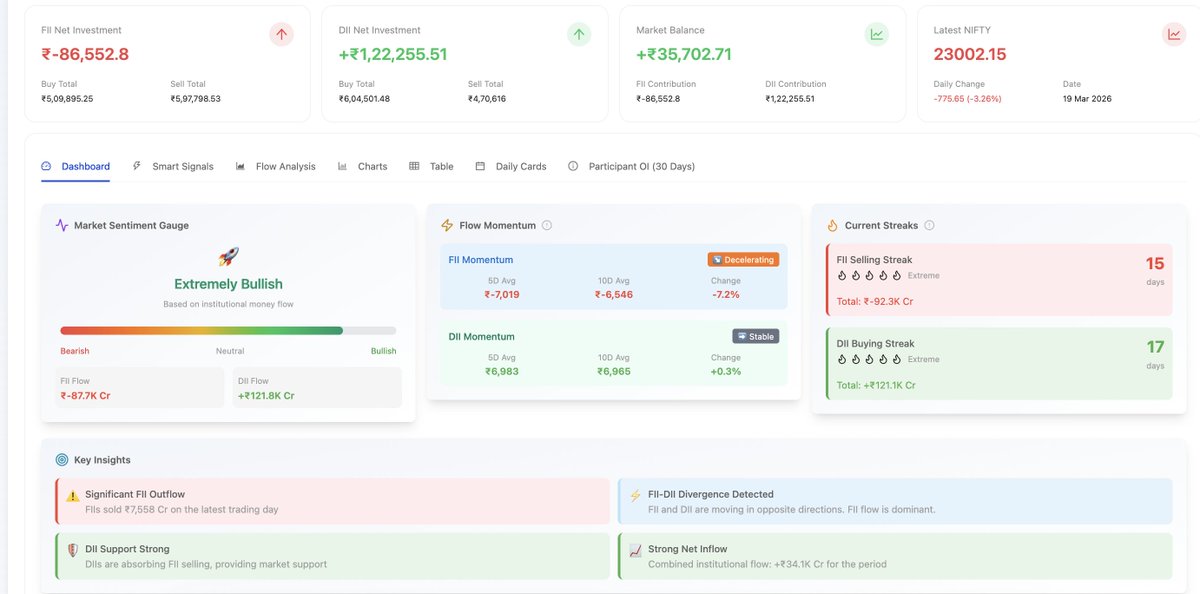Viewport: 1200px width, 594px height.
Task: Click DII Momentum 10D Avg ₹6,965
Action: tap(614, 371)
